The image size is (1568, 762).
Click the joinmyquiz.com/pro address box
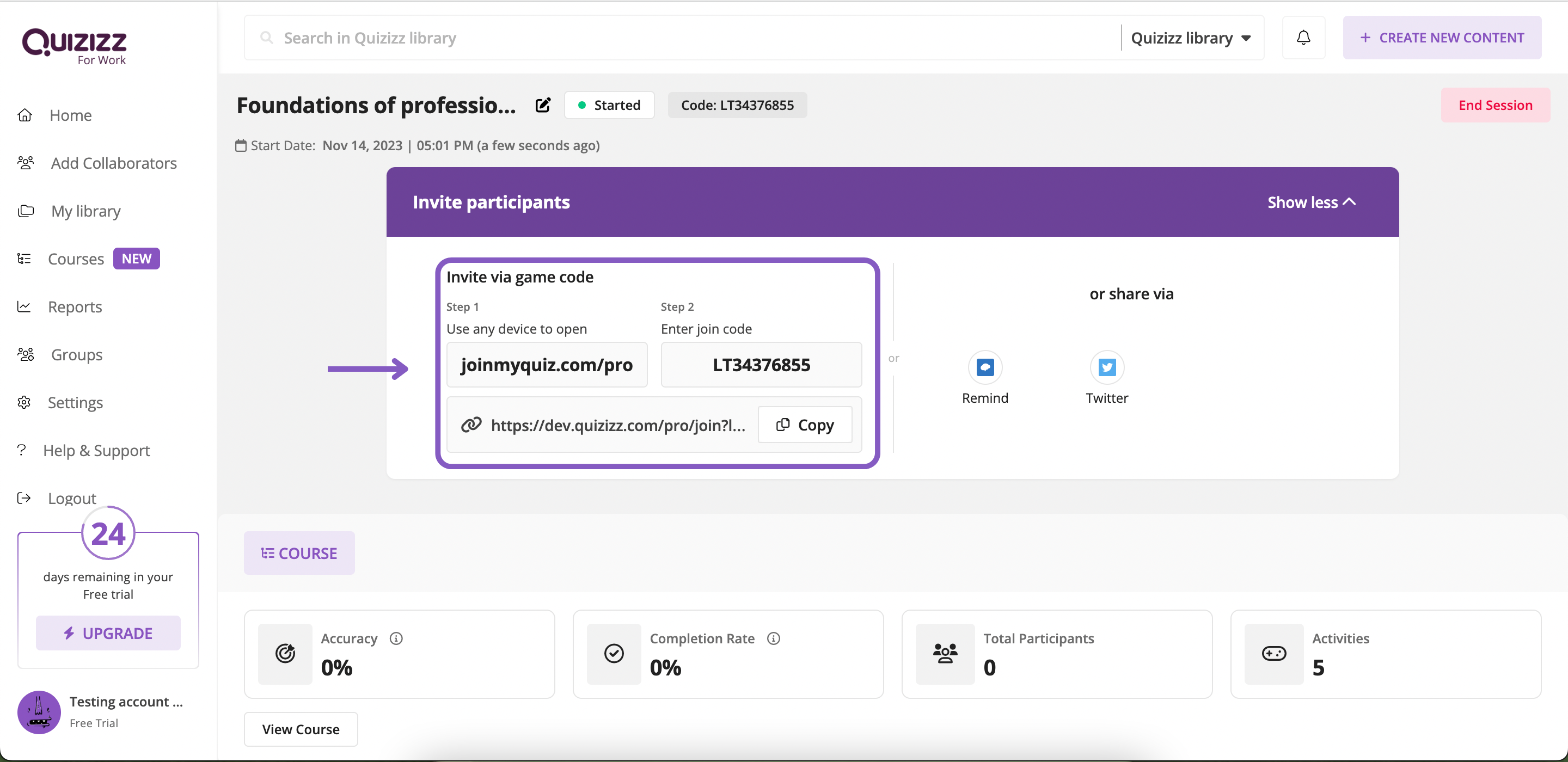click(x=547, y=365)
